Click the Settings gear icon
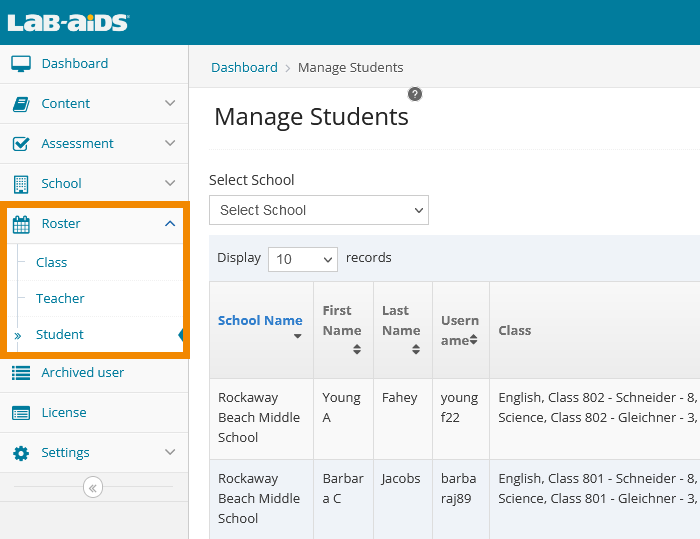Screen dimensions: 700x539 tap(21, 453)
